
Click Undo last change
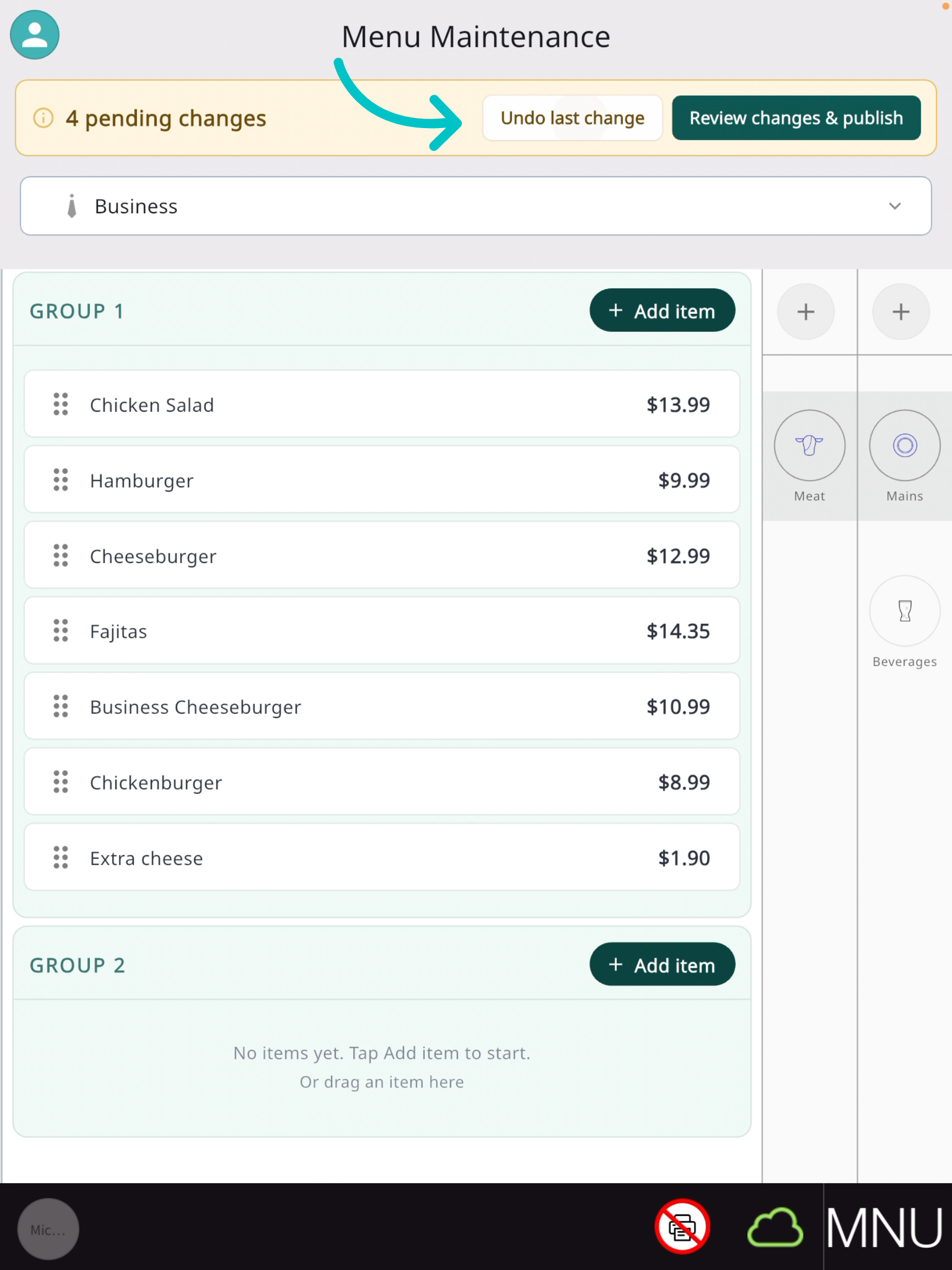572,117
